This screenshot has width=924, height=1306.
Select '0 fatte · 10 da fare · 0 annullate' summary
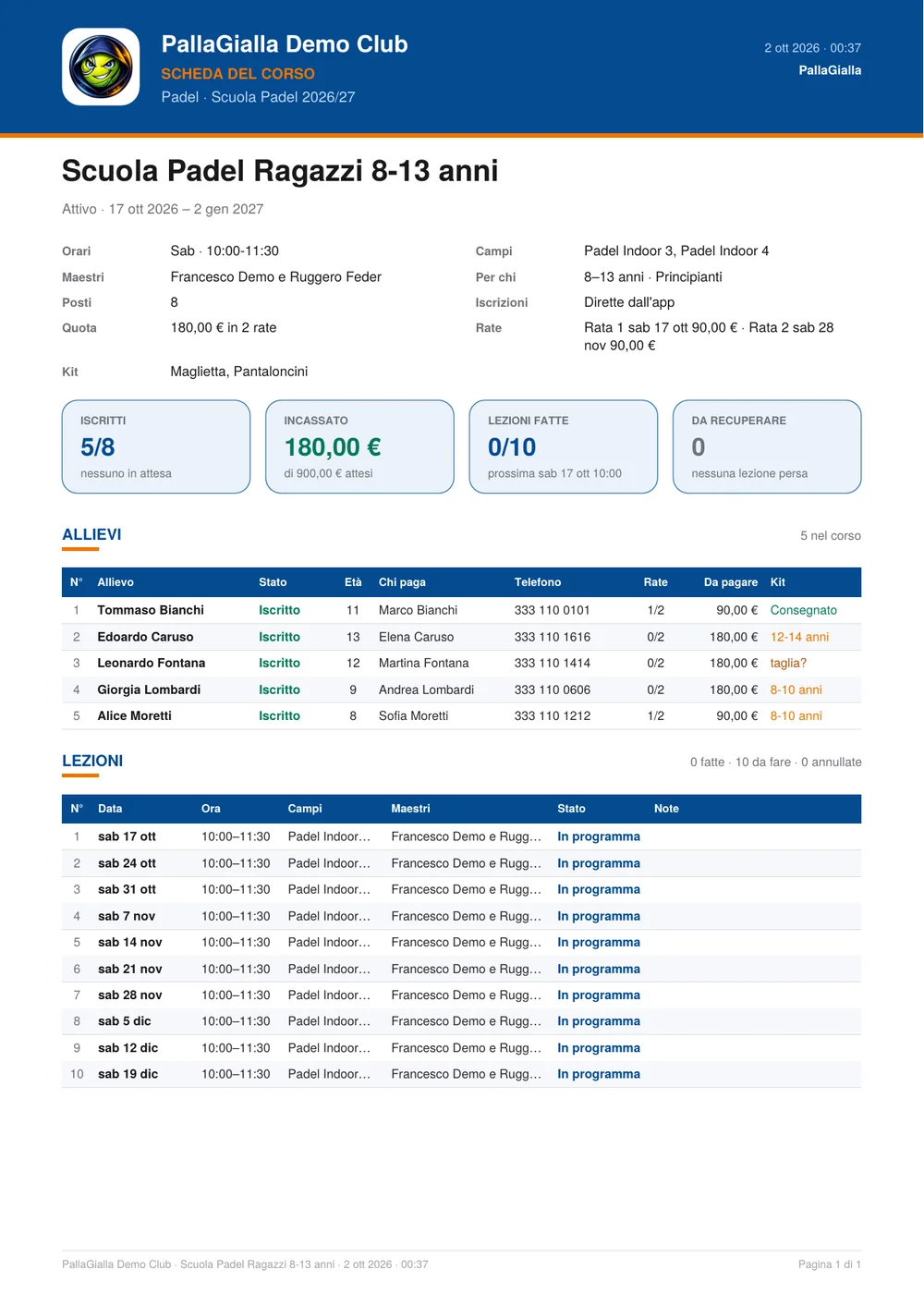point(776,763)
